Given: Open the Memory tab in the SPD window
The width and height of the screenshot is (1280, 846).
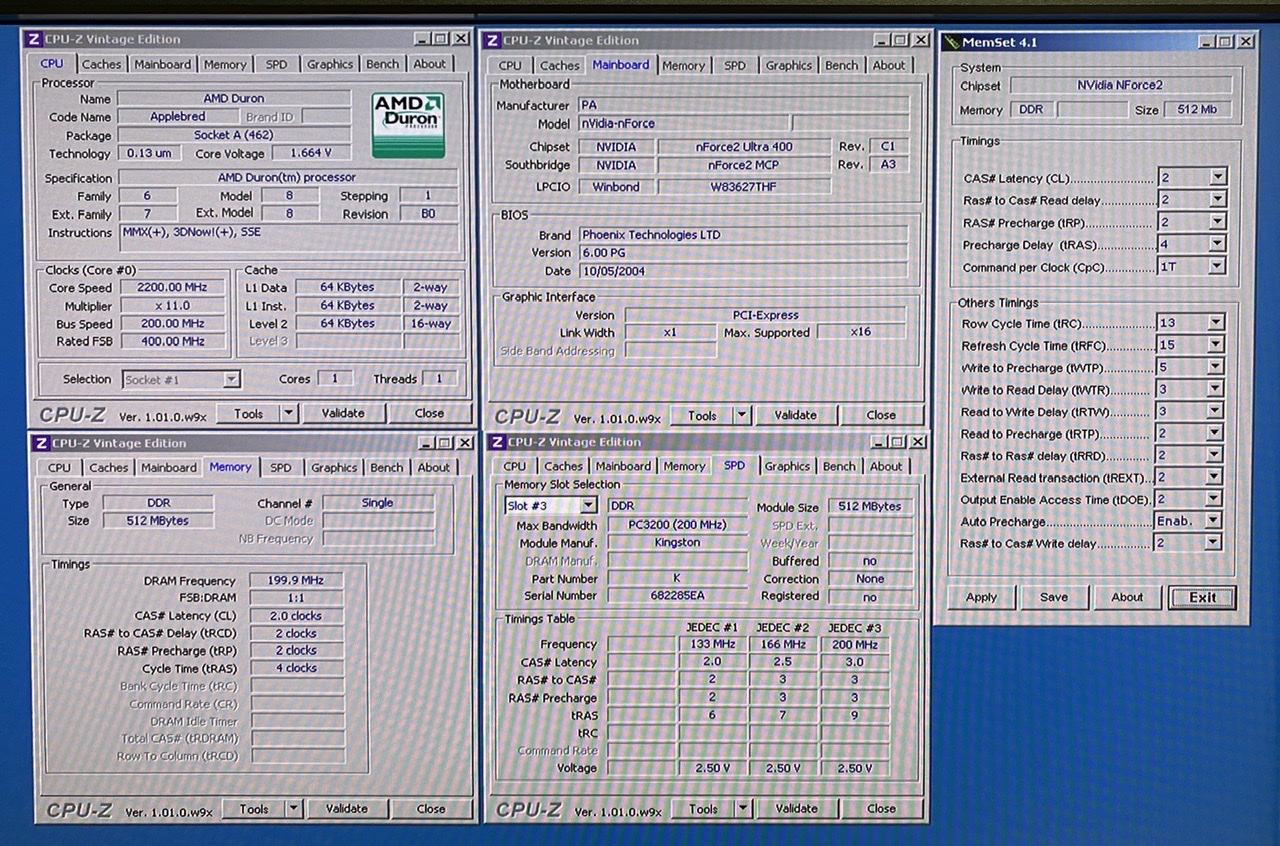Looking at the screenshot, I should coord(684,466).
